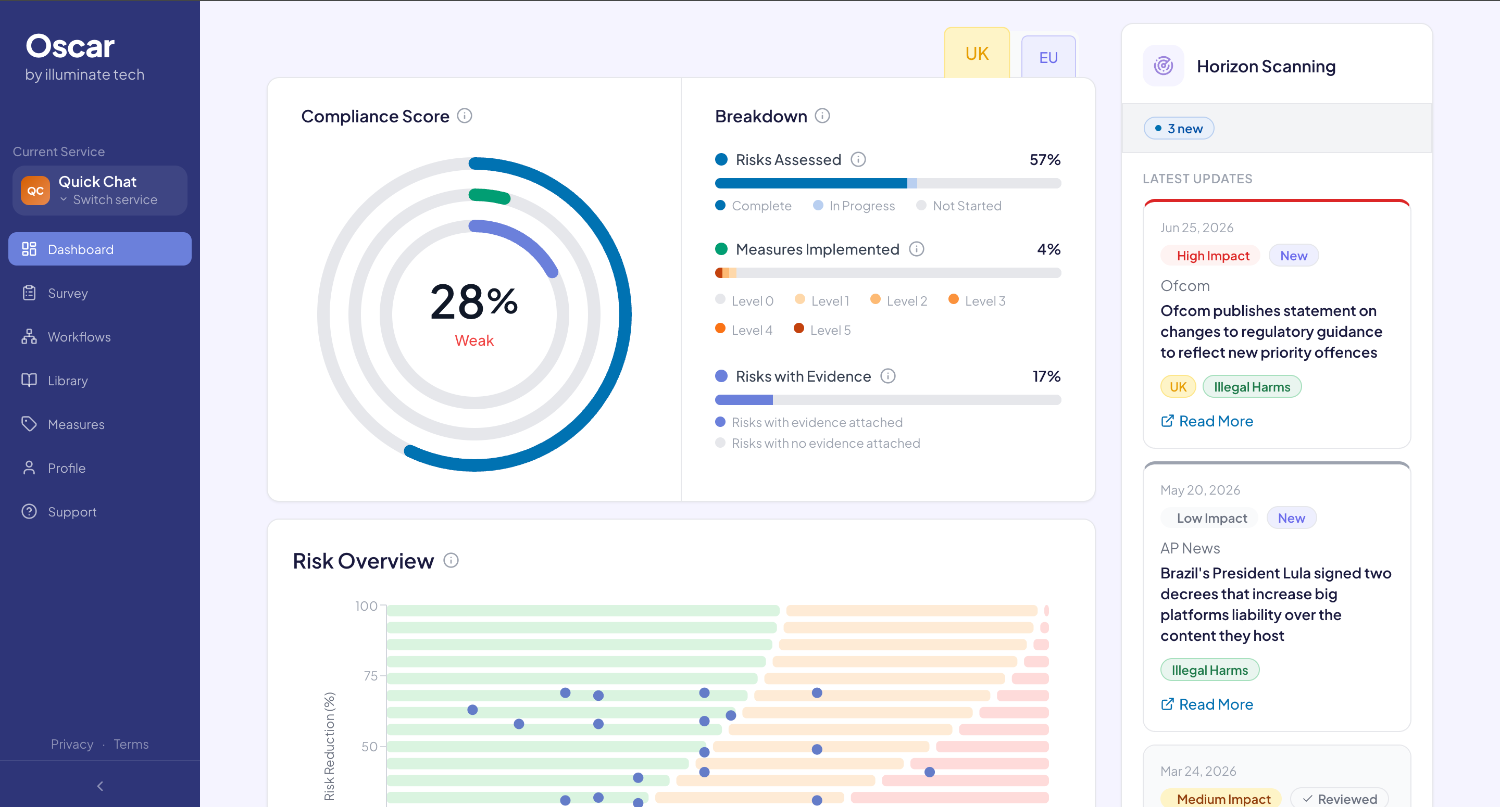Click Read More on Ofcom update
This screenshot has width=1500, height=807.
[x=1207, y=421]
